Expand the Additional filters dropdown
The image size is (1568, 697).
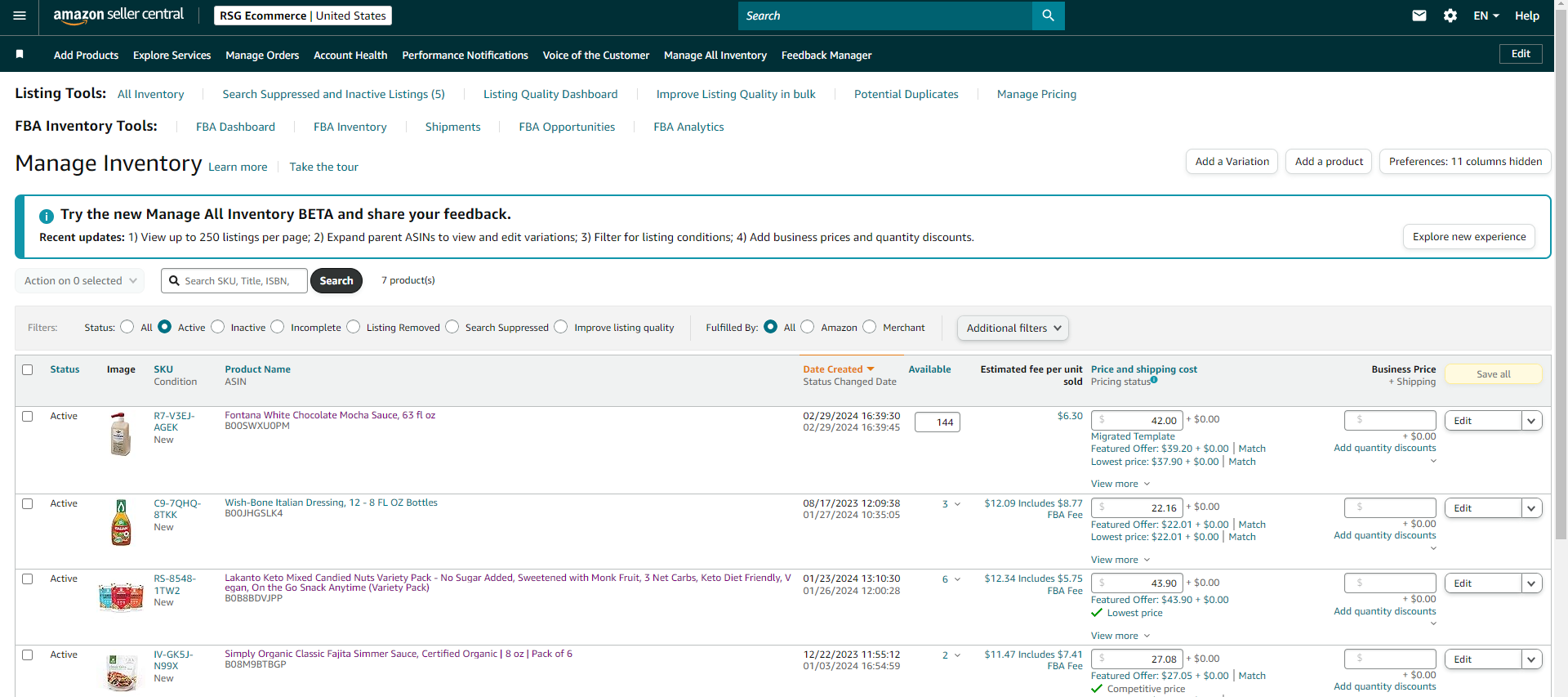[x=1013, y=328]
